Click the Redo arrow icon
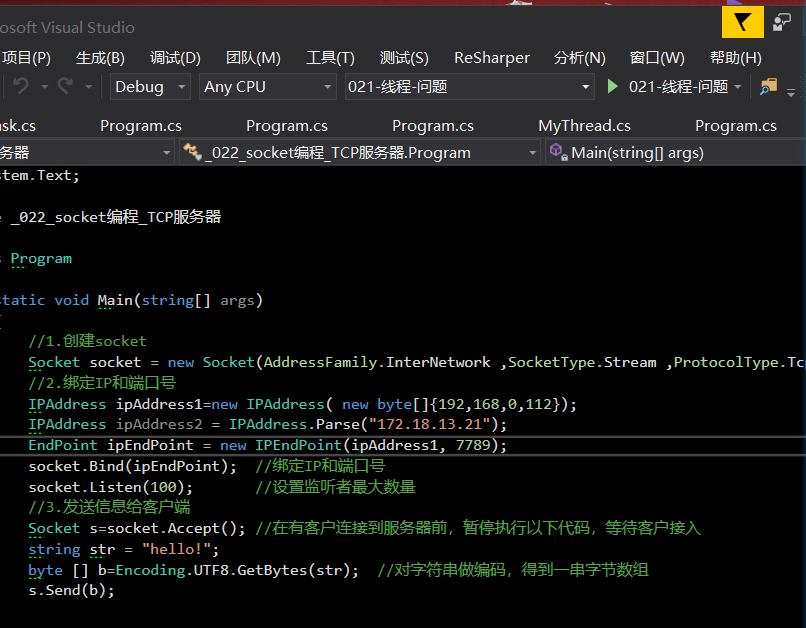Image resolution: width=806 pixels, height=628 pixels. (x=65, y=86)
